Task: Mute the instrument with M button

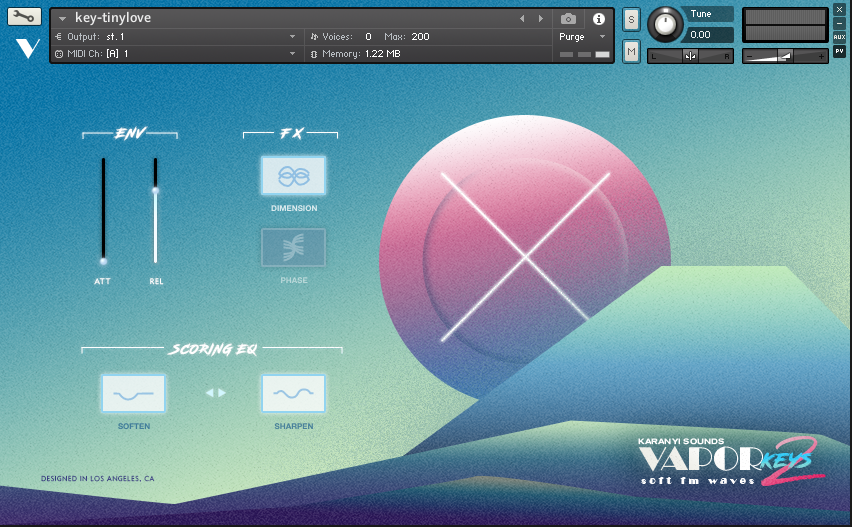Action: (631, 52)
